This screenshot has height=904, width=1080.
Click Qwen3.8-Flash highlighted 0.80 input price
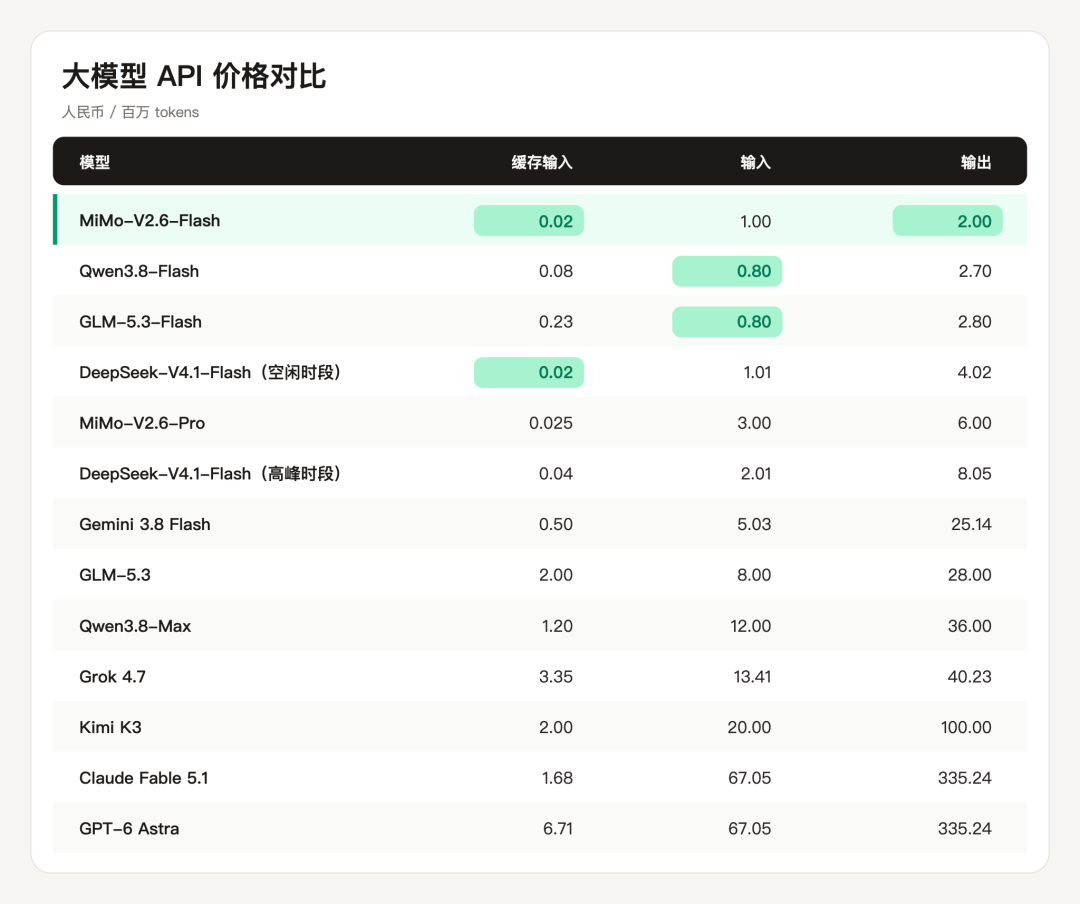tap(727, 271)
